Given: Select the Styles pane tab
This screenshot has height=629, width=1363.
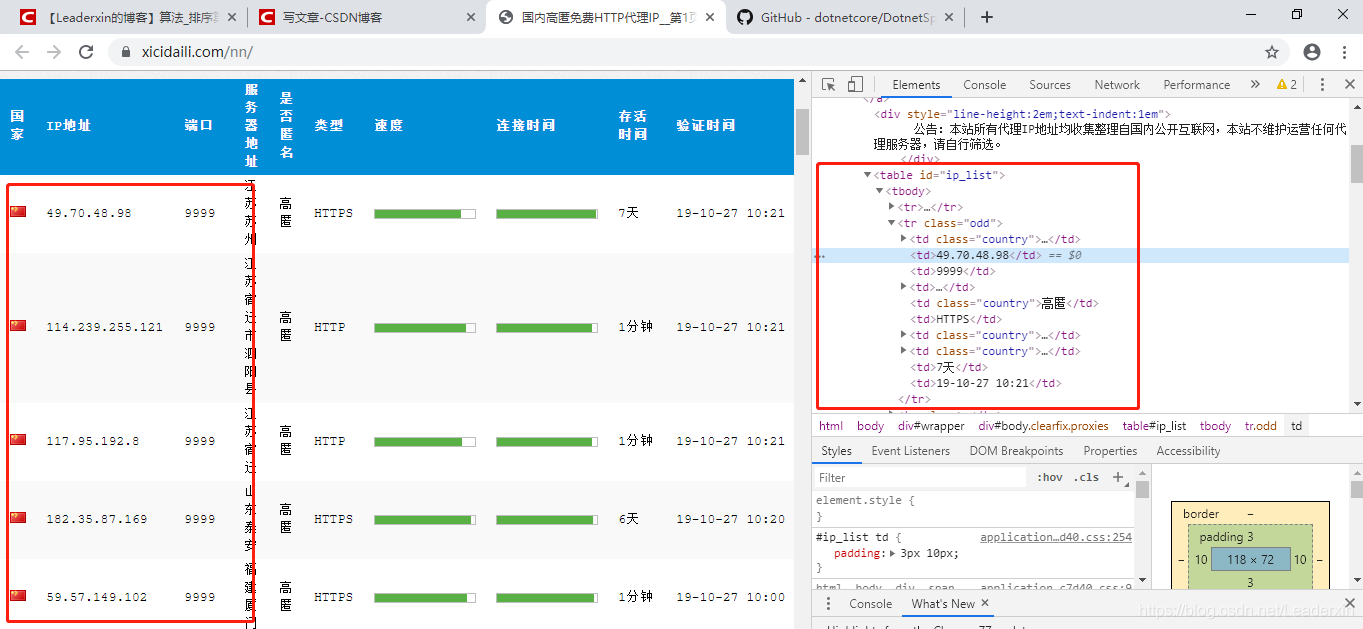Looking at the screenshot, I should click(837, 451).
